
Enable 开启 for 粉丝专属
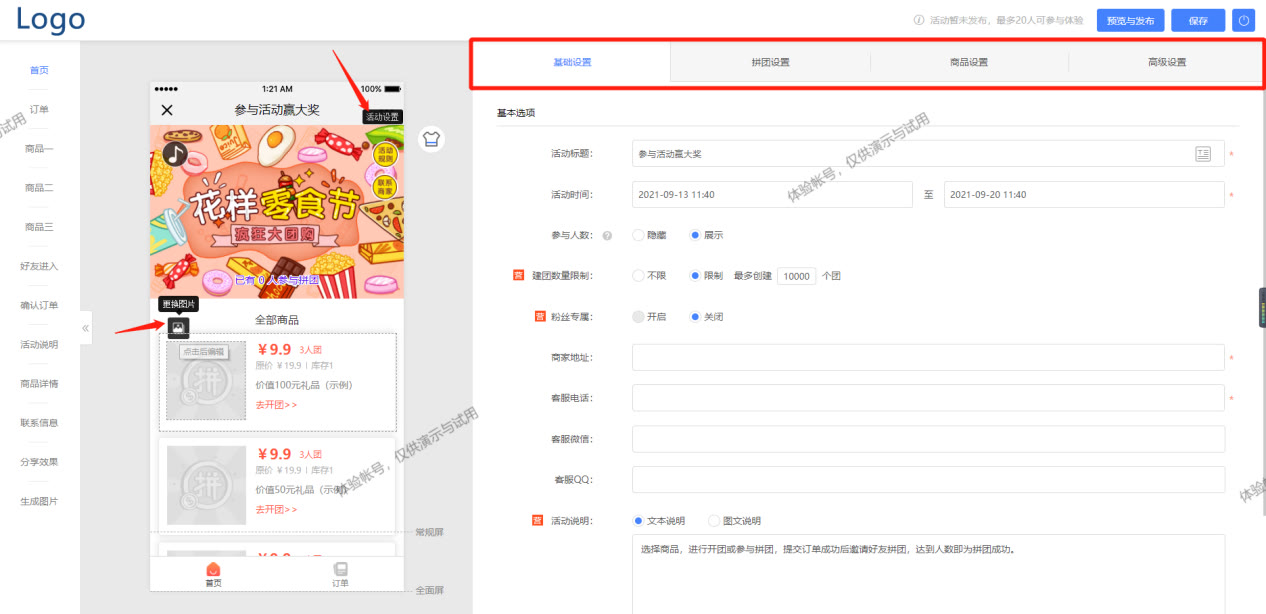(x=640, y=315)
